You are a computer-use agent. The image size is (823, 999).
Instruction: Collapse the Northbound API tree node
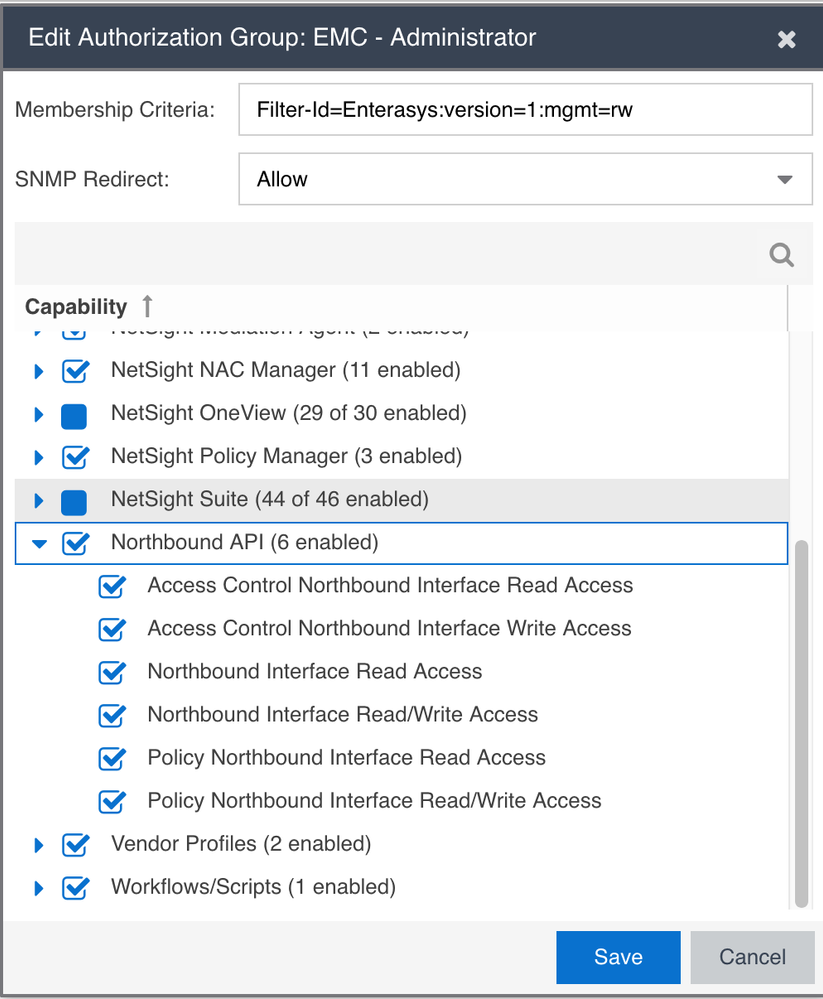tap(40, 544)
